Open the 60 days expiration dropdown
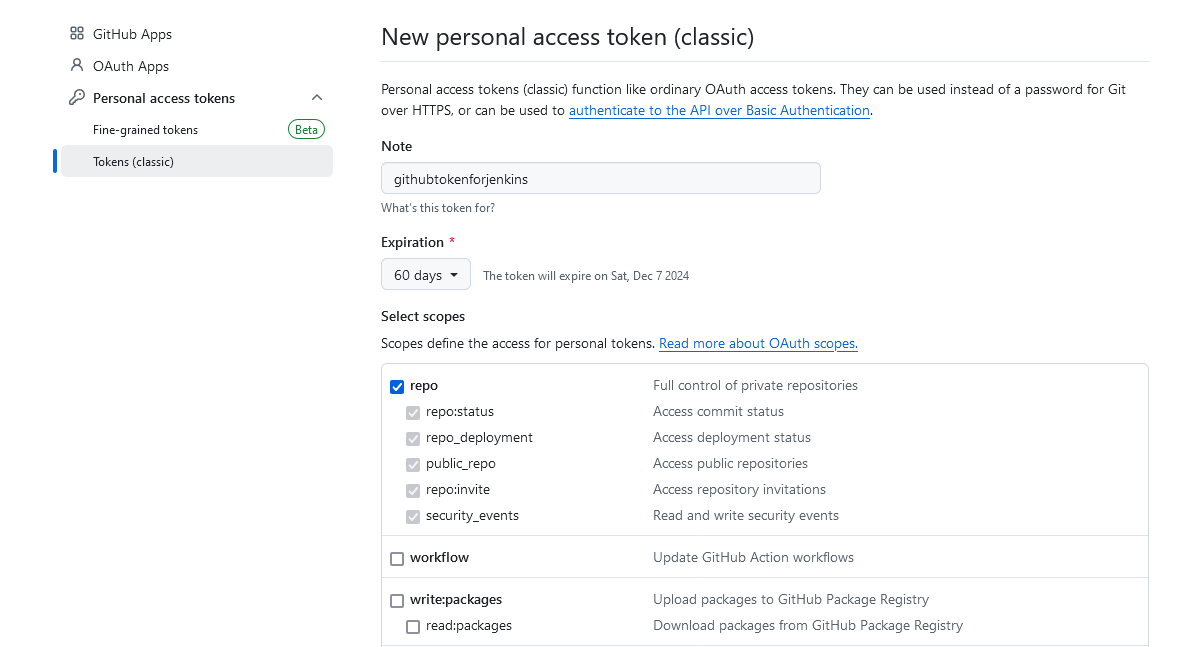This screenshot has height=647, width=1178. click(425, 273)
